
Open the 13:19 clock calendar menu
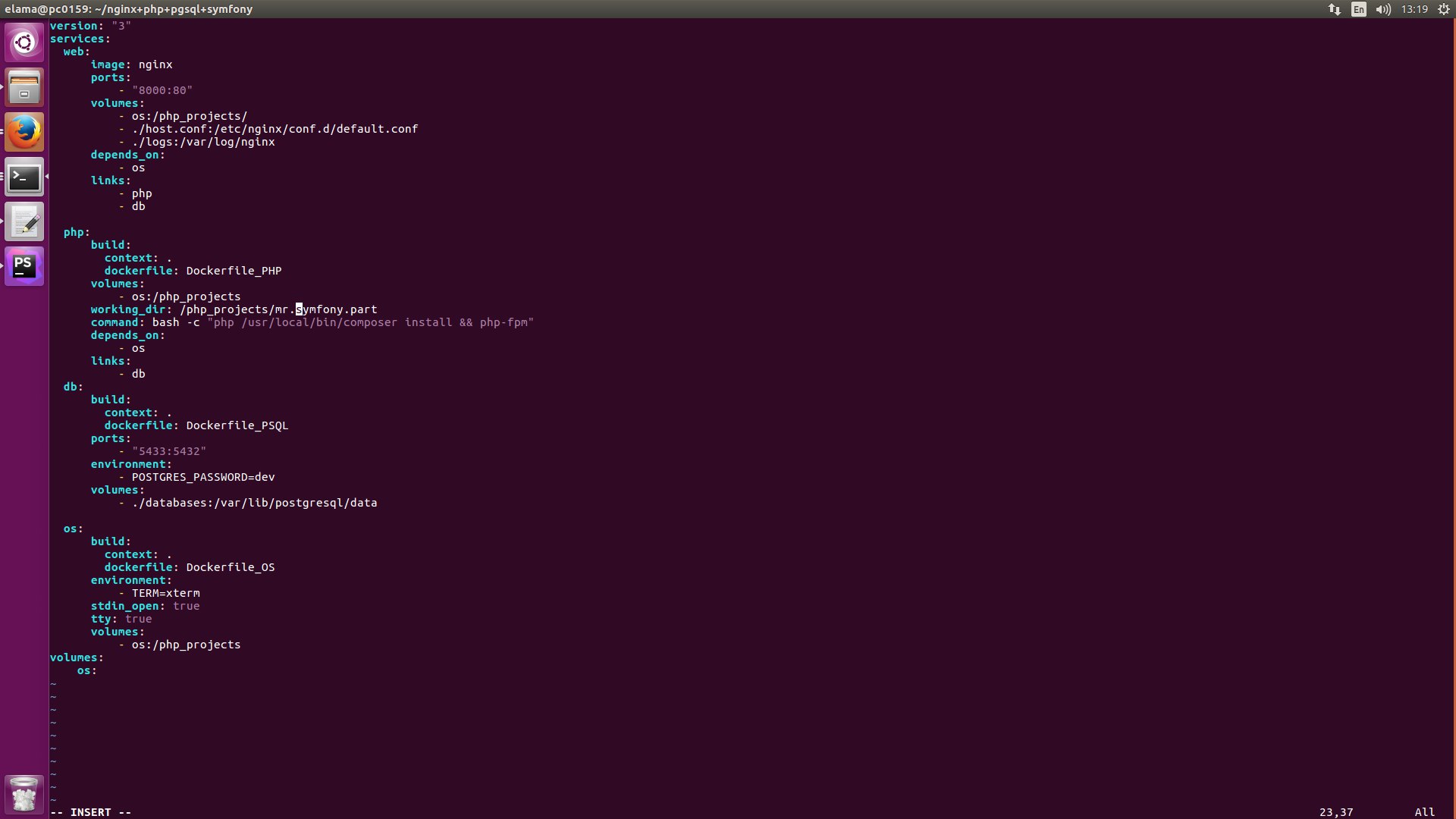coord(1414,9)
